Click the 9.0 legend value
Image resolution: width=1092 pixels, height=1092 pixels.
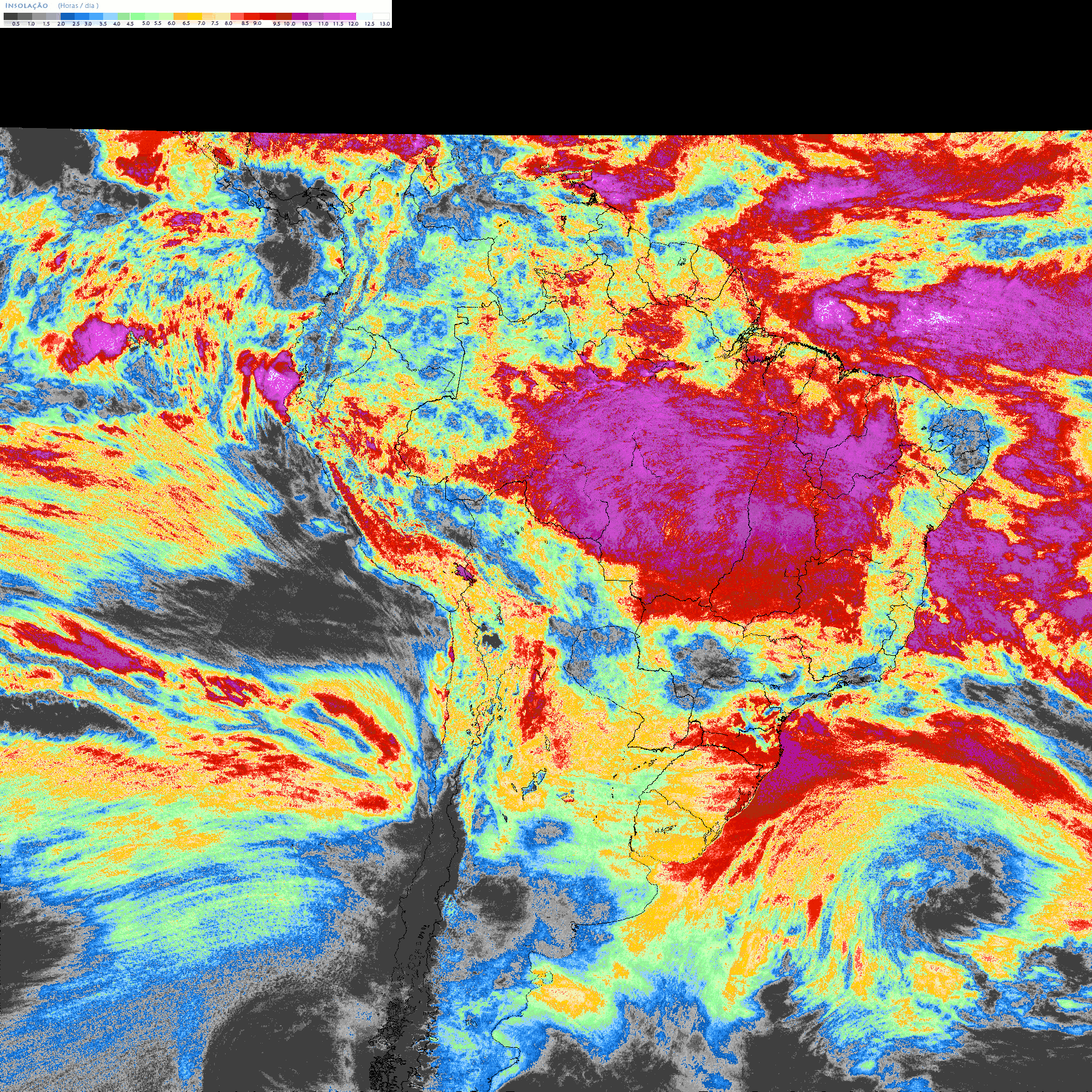point(257,23)
